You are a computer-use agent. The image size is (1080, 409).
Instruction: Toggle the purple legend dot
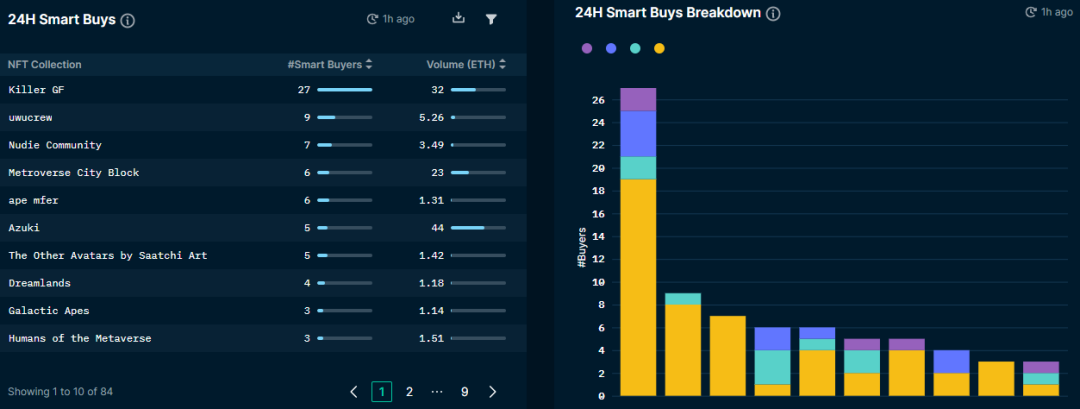587,48
